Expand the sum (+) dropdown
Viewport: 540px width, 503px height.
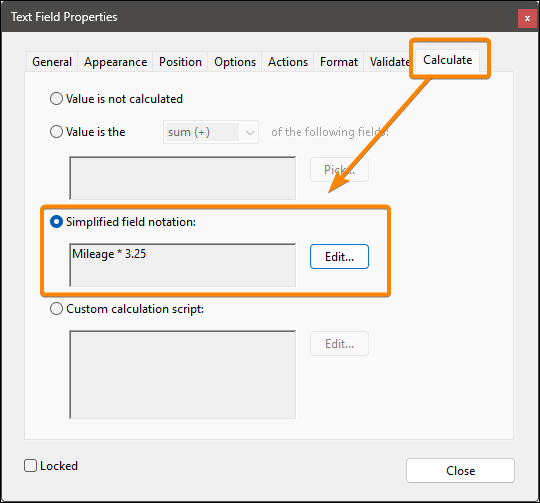click(x=211, y=132)
